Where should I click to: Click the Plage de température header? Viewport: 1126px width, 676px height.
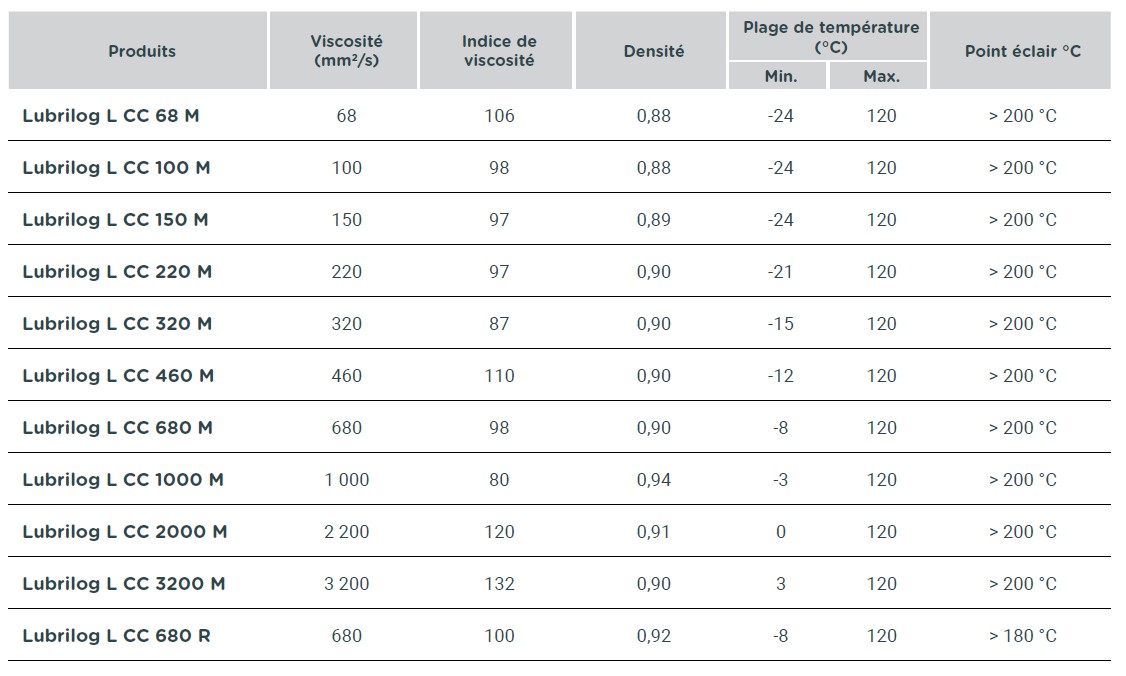[x=831, y=37]
